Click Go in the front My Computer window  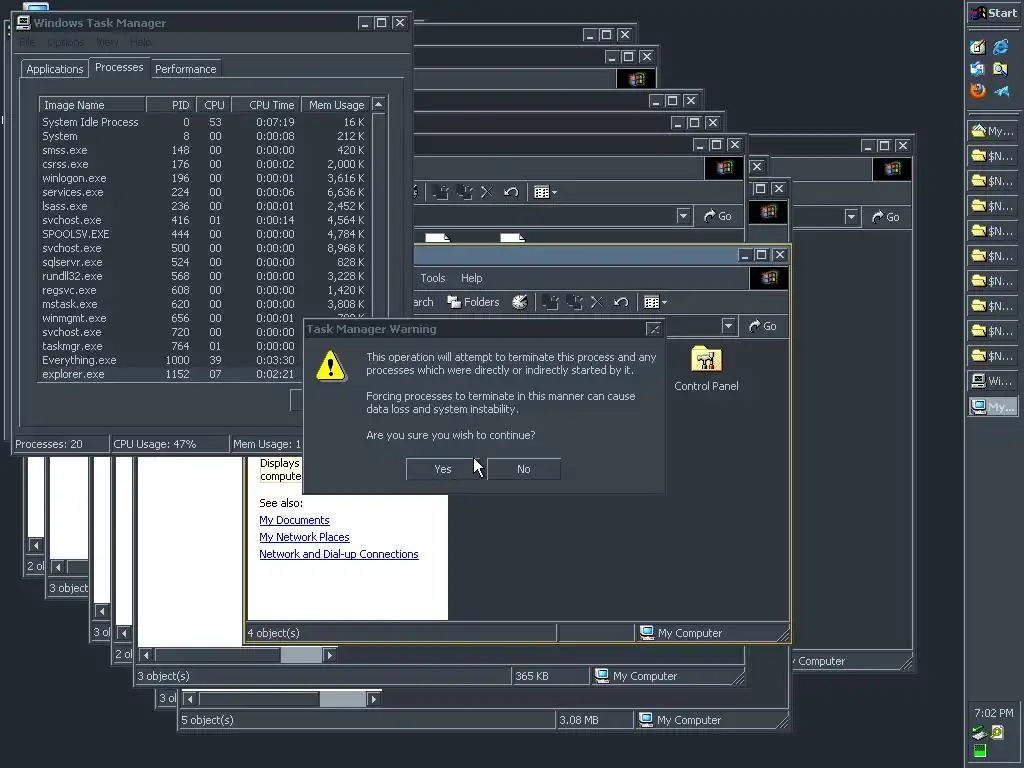click(762, 325)
